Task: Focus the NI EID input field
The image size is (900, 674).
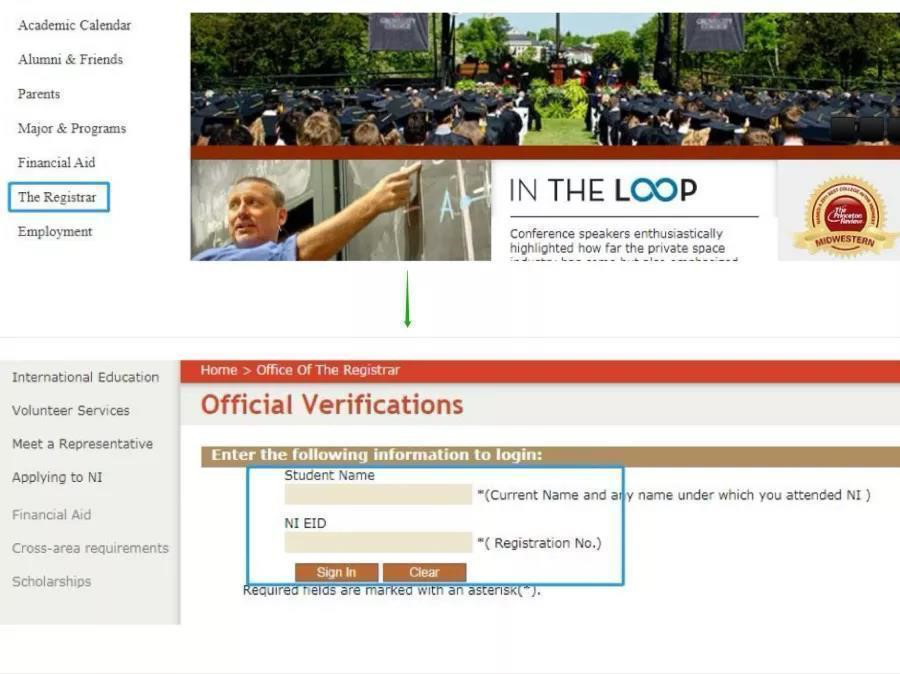Action: 378,543
